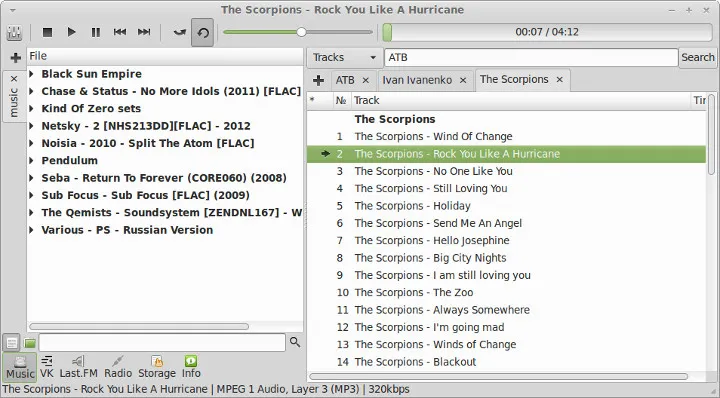The width and height of the screenshot is (720, 398).
Task: Switch to the Radio panel
Action: coord(118,367)
